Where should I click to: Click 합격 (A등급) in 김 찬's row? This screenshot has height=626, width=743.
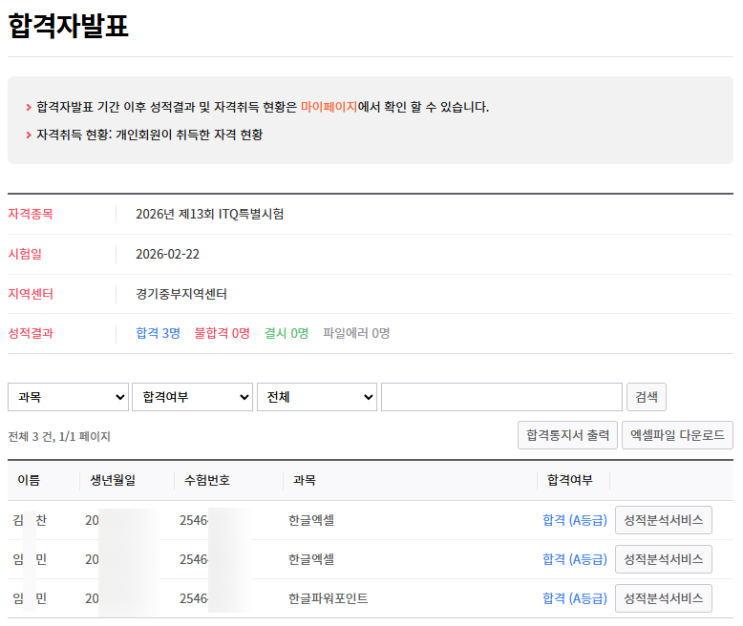tap(574, 520)
